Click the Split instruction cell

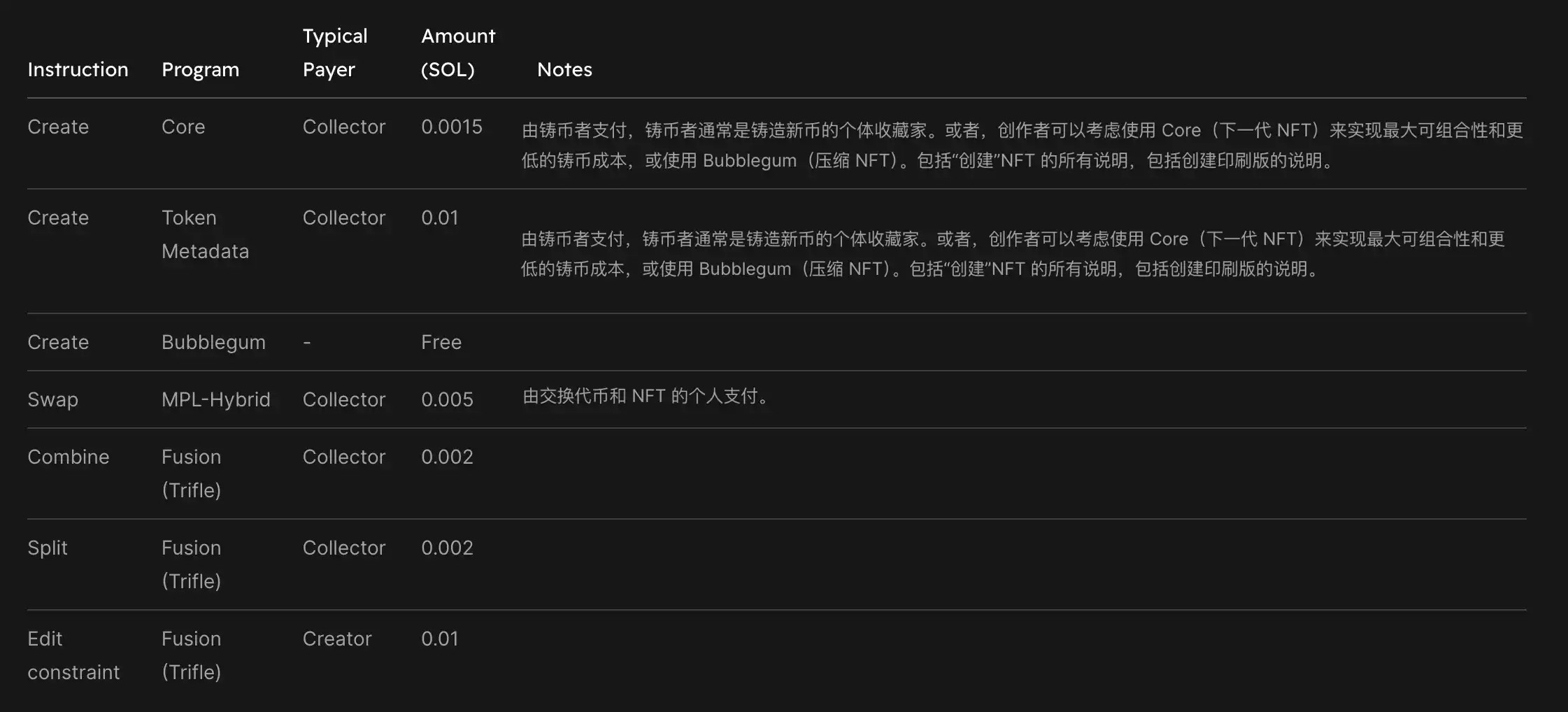click(47, 548)
